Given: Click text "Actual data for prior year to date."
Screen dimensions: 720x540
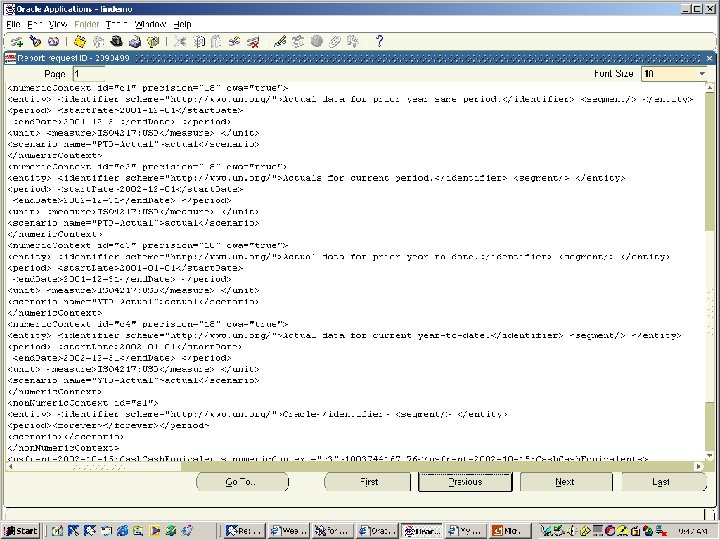Looking at the screenshot, I should [x=382, y=257].
